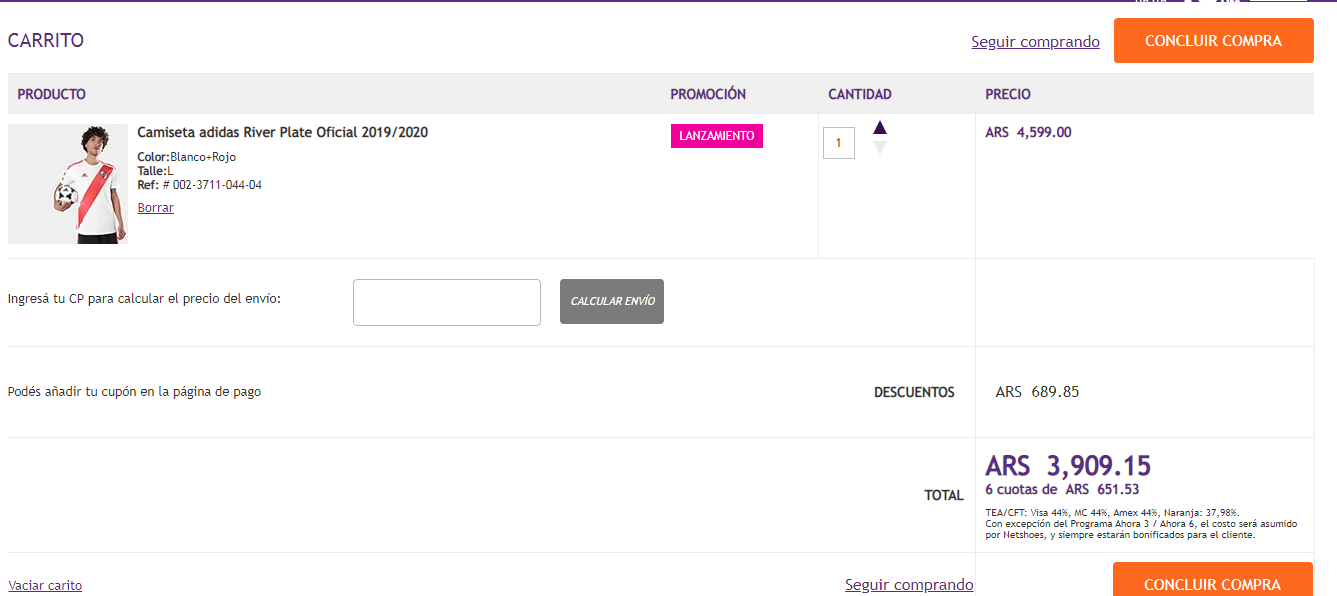This screenshot has height=596, width=1337.
Task: Empty the cart with Vaciar carito
Action: click(45, 586)
